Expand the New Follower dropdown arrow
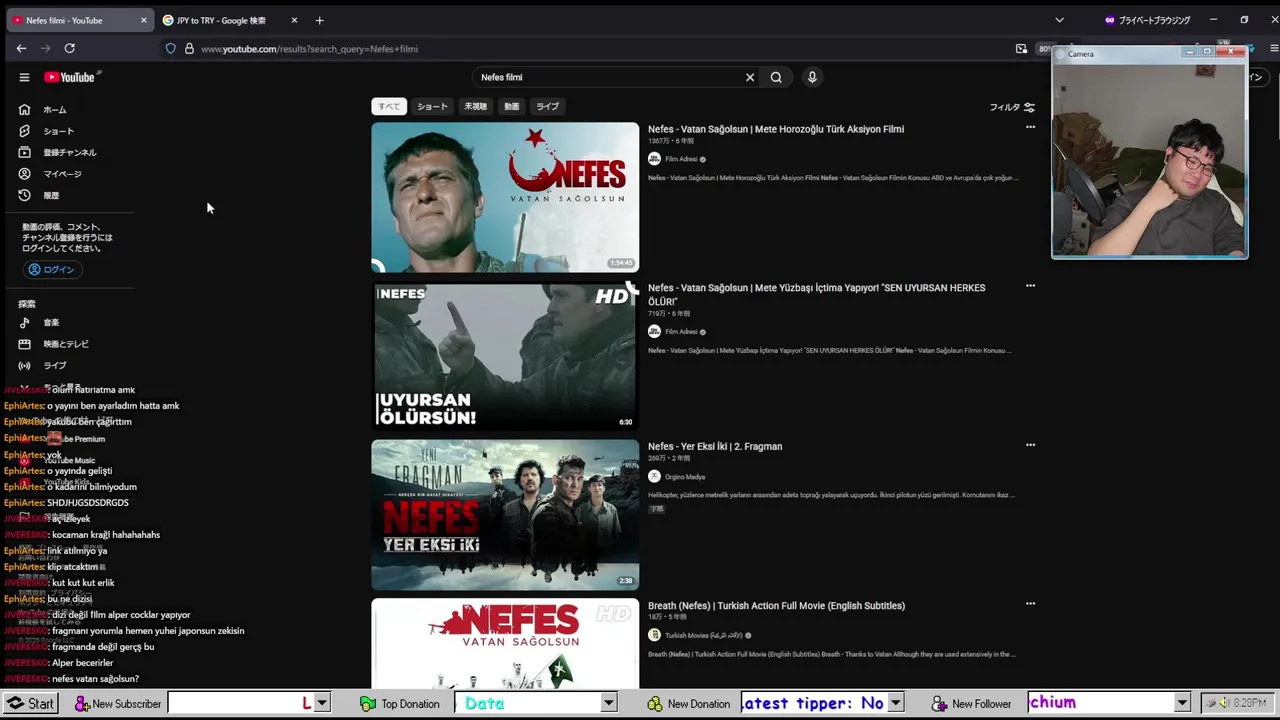1280x720 pixels. (1182, 703)
